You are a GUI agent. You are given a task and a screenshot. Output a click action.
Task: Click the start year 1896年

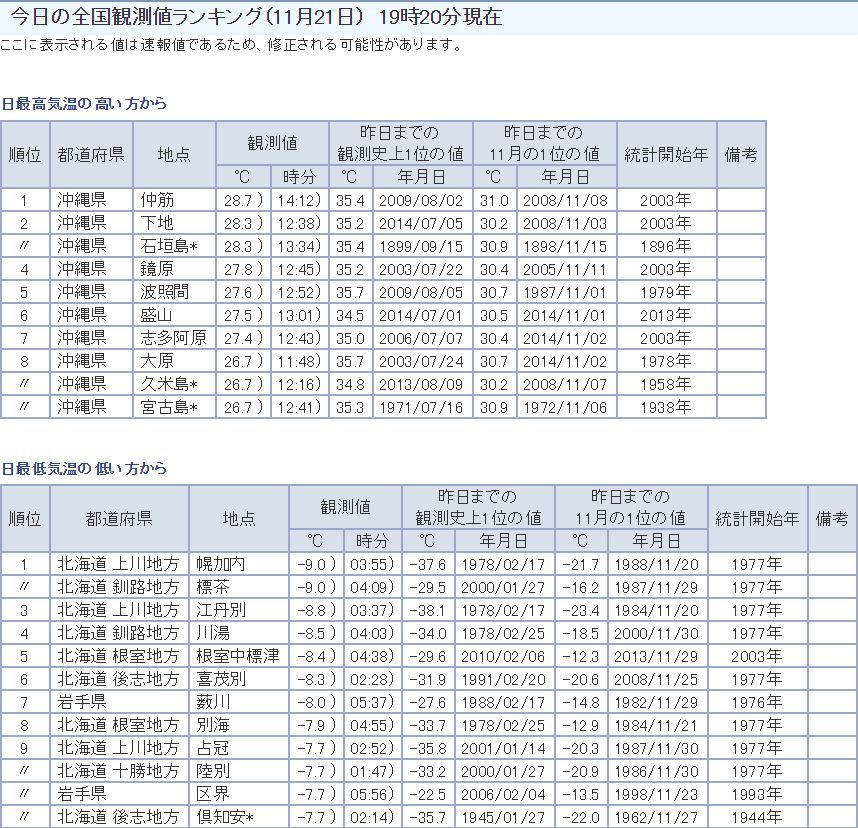pyautogui.click(x=665, y=246)
